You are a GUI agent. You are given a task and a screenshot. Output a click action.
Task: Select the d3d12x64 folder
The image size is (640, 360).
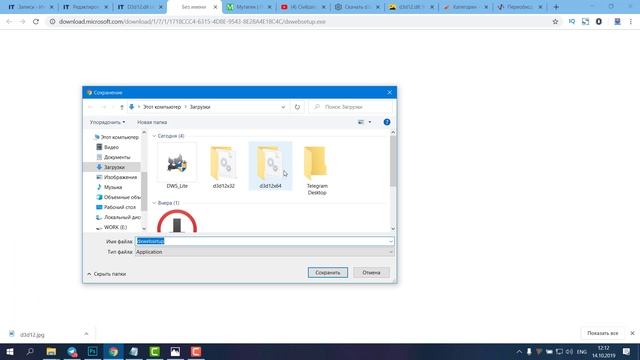click(270, 167)
